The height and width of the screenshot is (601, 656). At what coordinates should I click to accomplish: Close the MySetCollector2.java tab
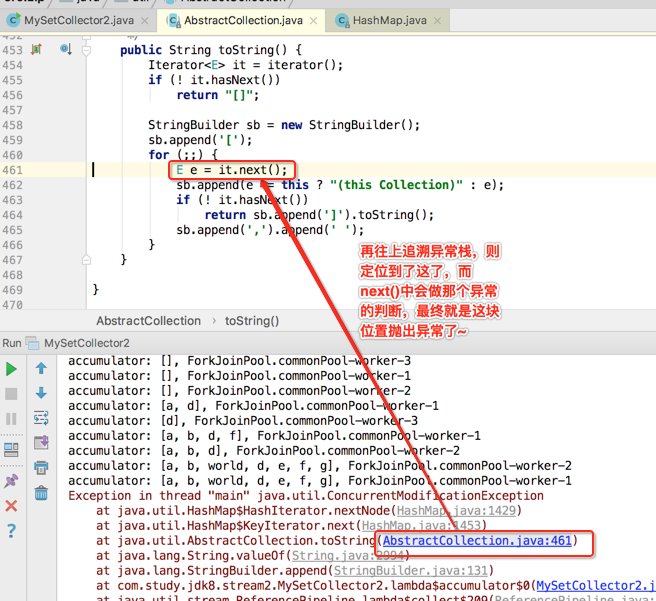tap(144, 21)
